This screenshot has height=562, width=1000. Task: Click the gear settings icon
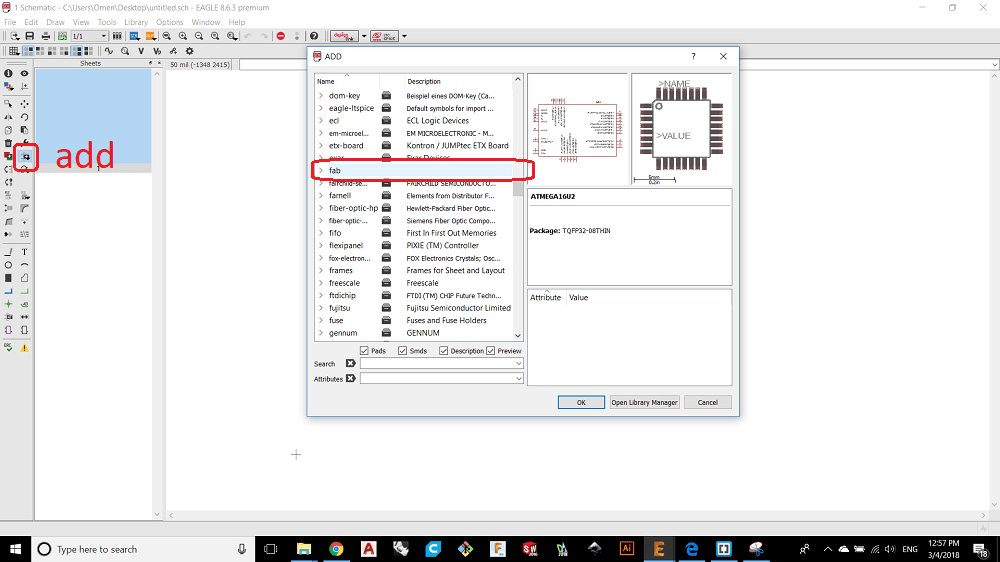coord(189,51)
